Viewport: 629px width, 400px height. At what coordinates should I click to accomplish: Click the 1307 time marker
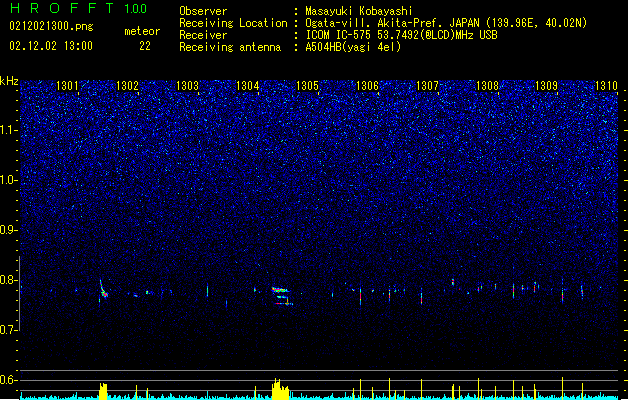pos(428,85)
